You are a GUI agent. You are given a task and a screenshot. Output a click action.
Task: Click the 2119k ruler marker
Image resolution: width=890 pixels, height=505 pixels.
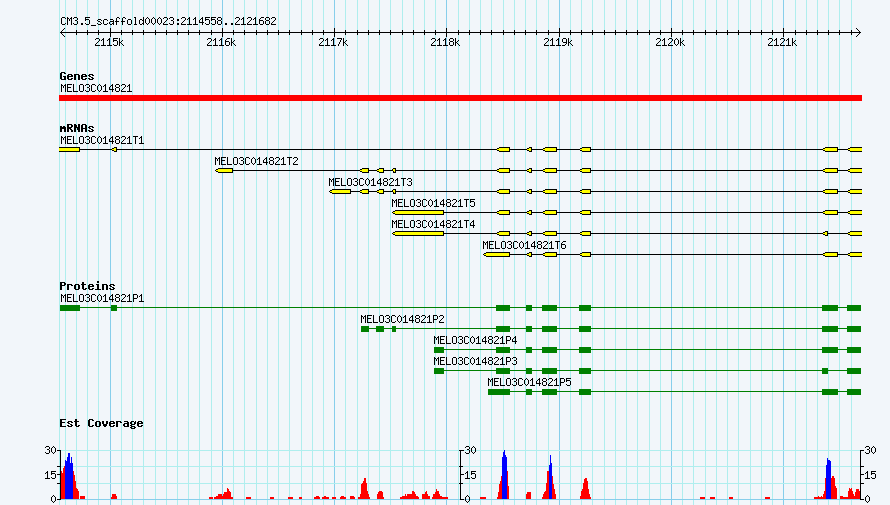point(558,43)
